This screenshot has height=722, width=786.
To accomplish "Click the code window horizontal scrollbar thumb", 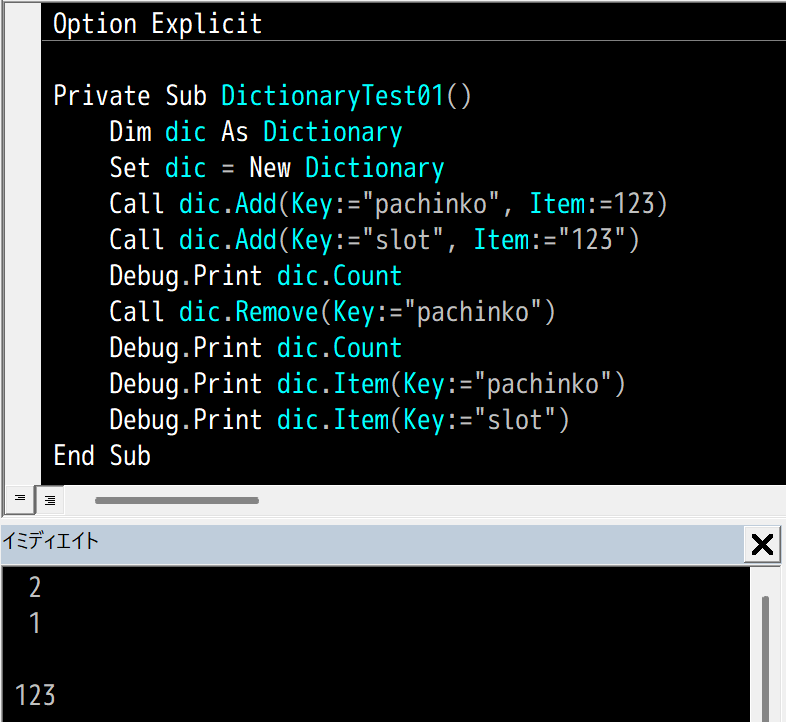I will (177, 500).
